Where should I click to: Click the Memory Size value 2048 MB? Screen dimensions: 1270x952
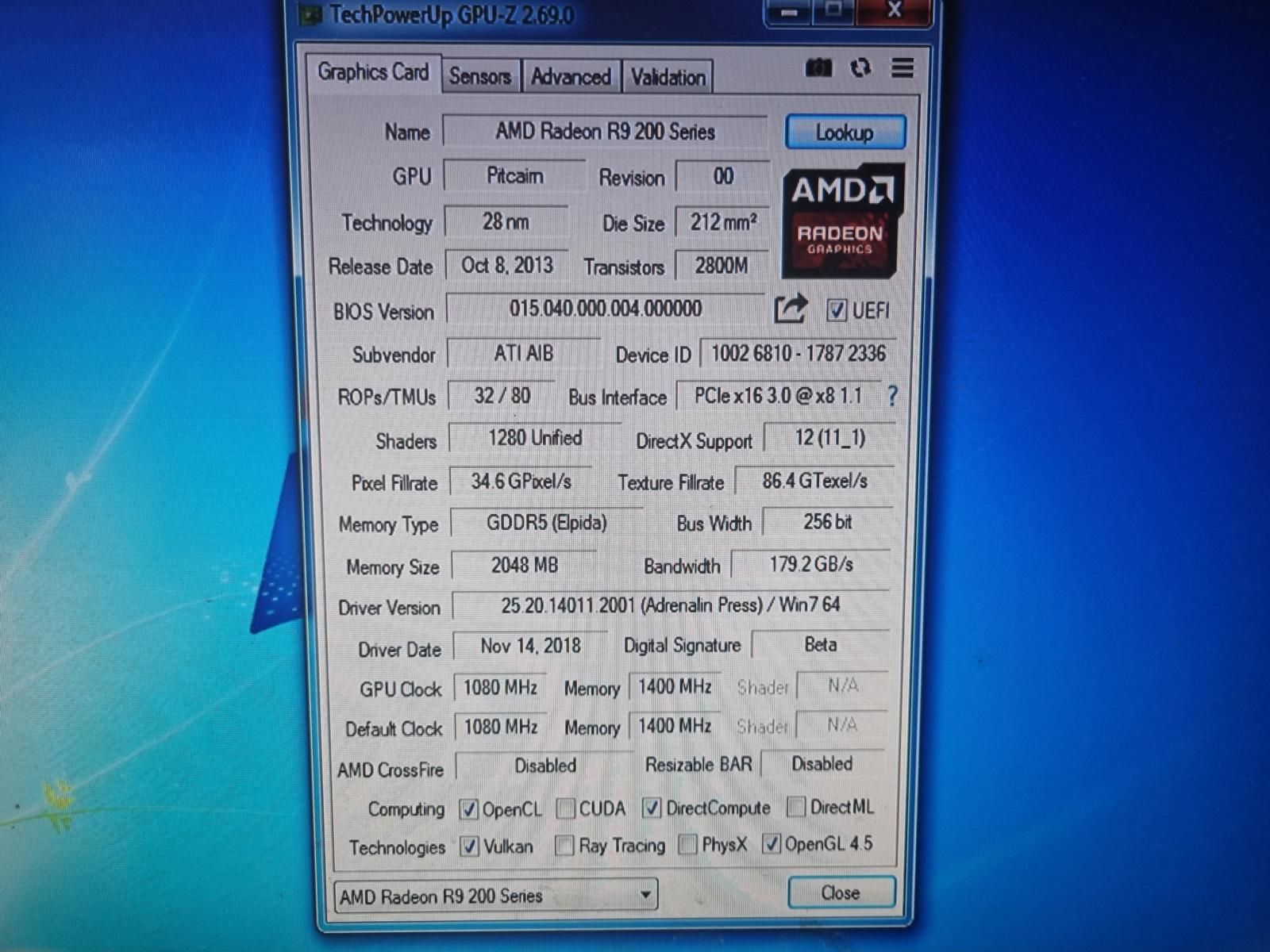pyautogui.click(x=525, y=566)
